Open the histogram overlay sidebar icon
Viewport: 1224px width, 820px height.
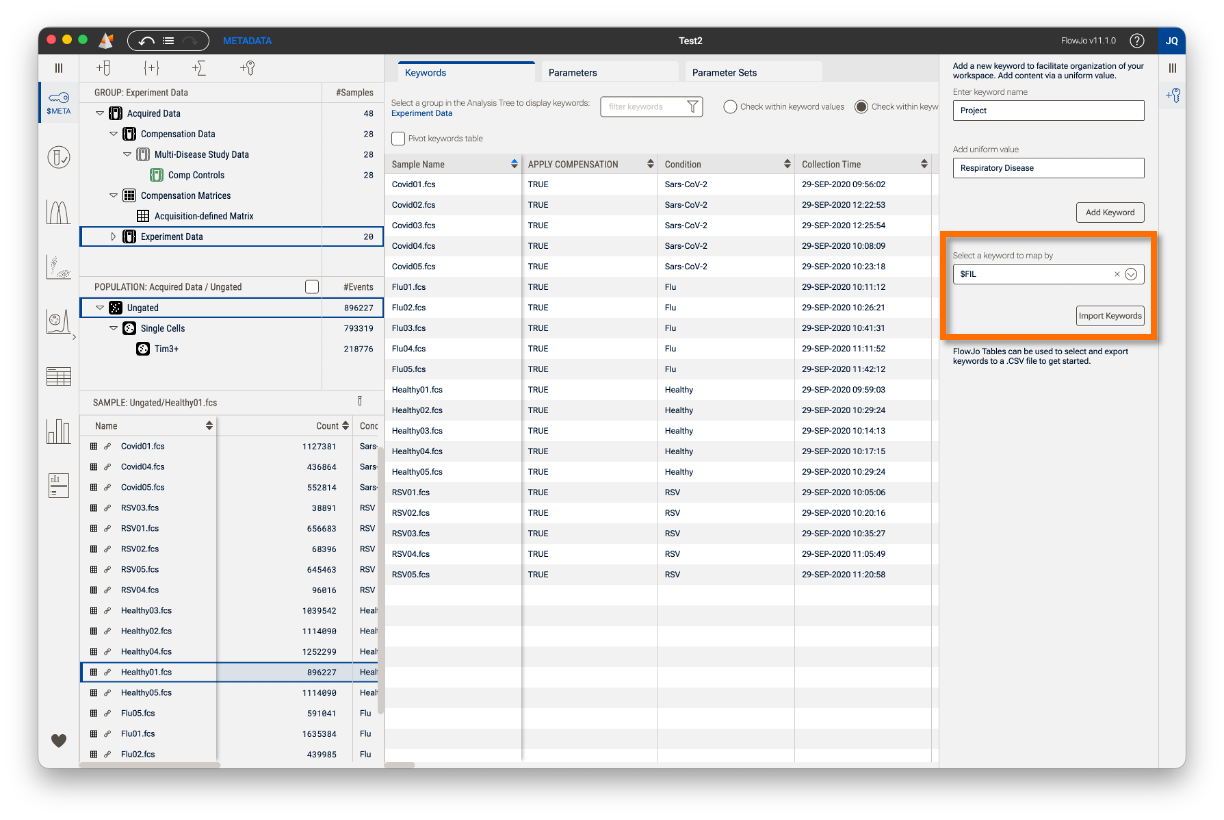coord(58,211)
